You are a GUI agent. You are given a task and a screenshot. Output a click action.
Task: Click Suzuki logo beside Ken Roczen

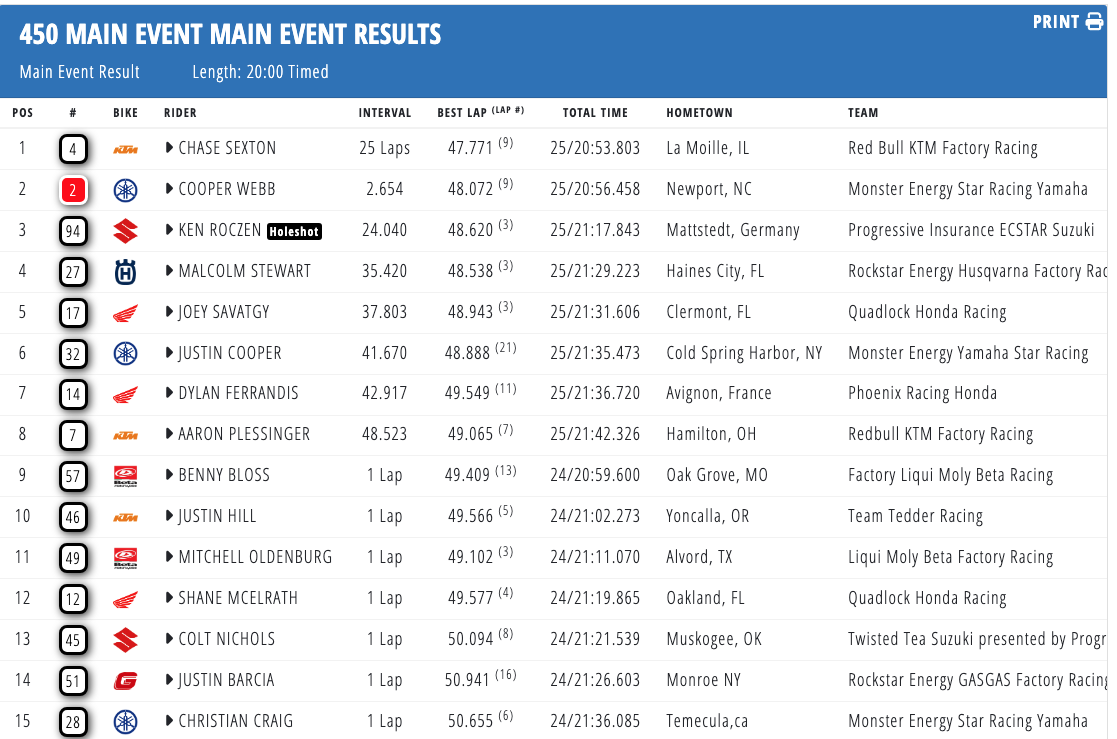pos(125,231)
